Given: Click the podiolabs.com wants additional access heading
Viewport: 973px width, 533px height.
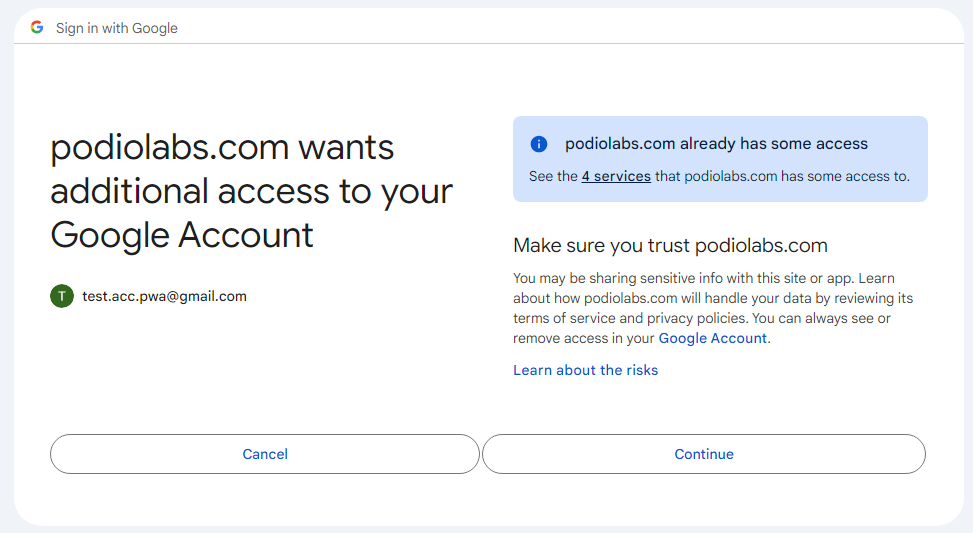Looking at the screenshot, I should tap(251, 191).
